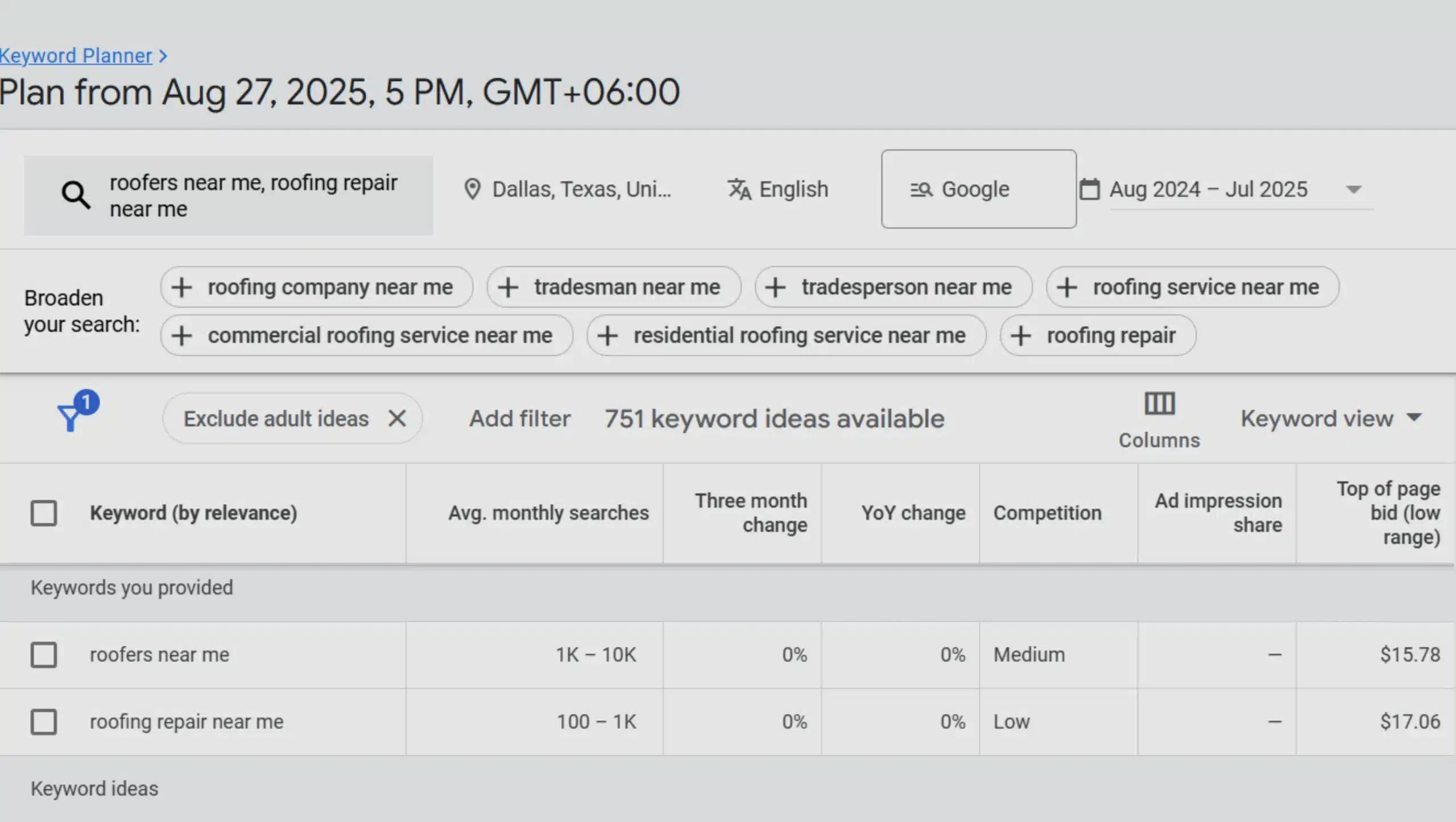Image resolution: width=1456 pixels, height=822 pixels.
Task: Remove the Exclude adult ideas filter with X
Action: [x=398, y=418]
